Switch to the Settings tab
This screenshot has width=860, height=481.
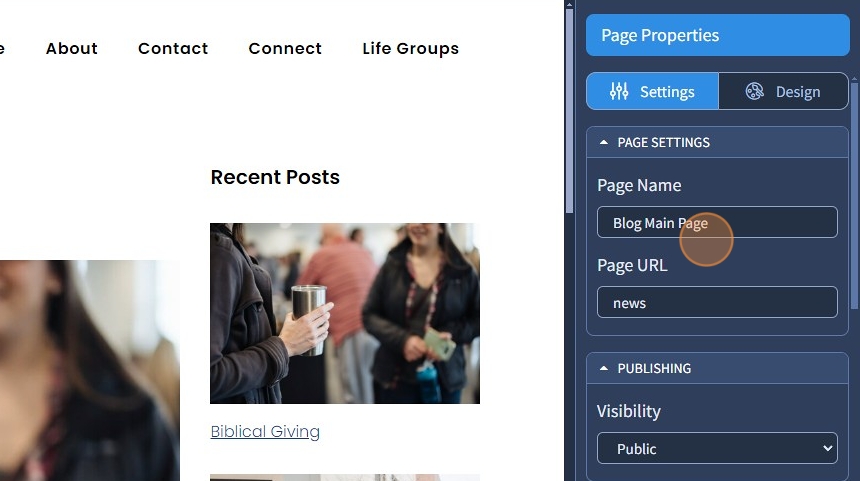click(652, 91)
